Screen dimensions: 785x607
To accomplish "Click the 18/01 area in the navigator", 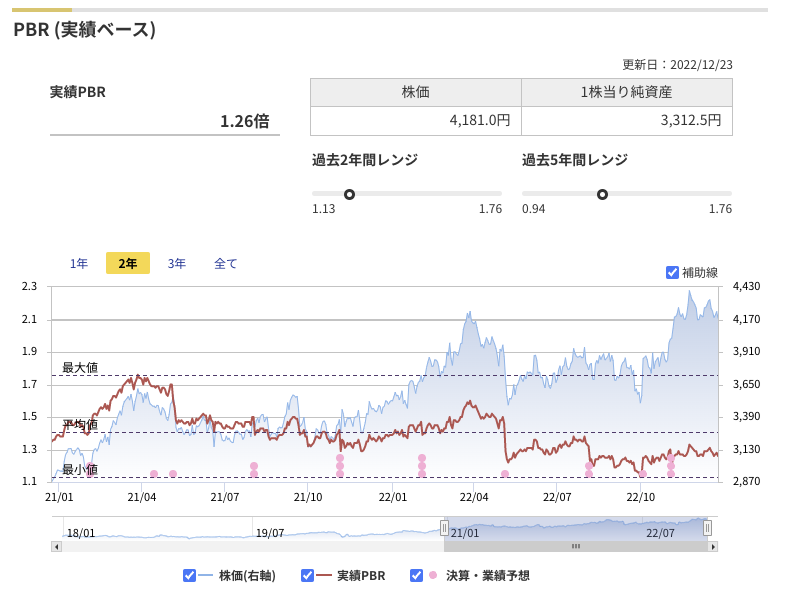I will pyautogui.click(x=81, y=533).
